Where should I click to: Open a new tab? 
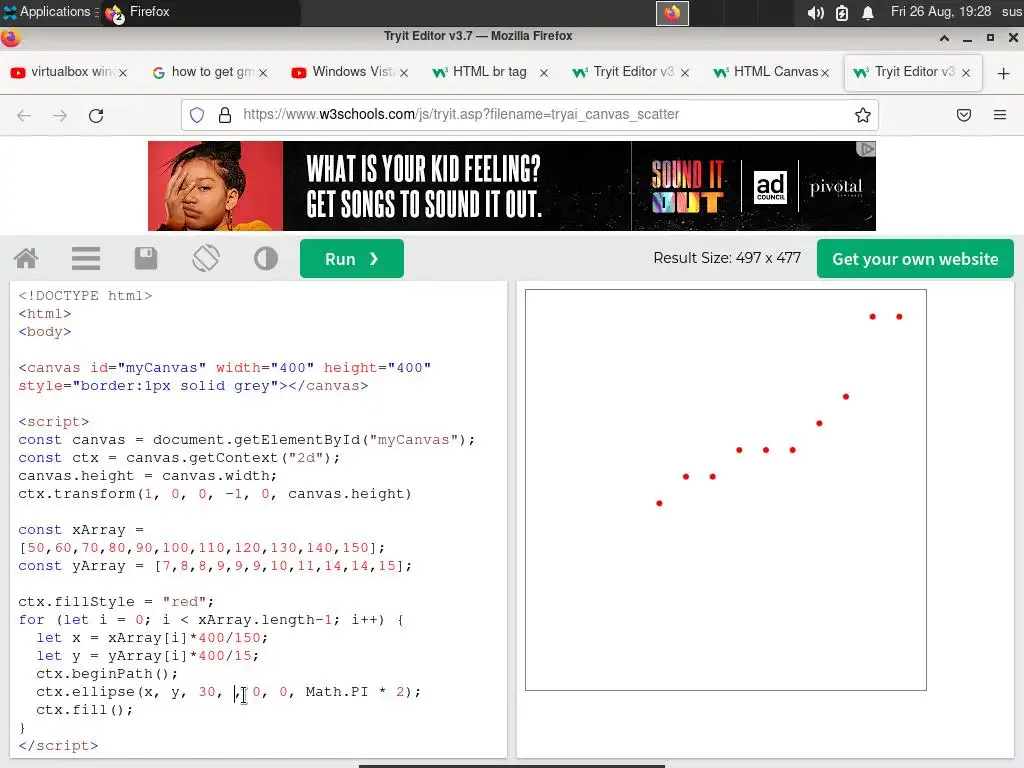pos(1004,73)
